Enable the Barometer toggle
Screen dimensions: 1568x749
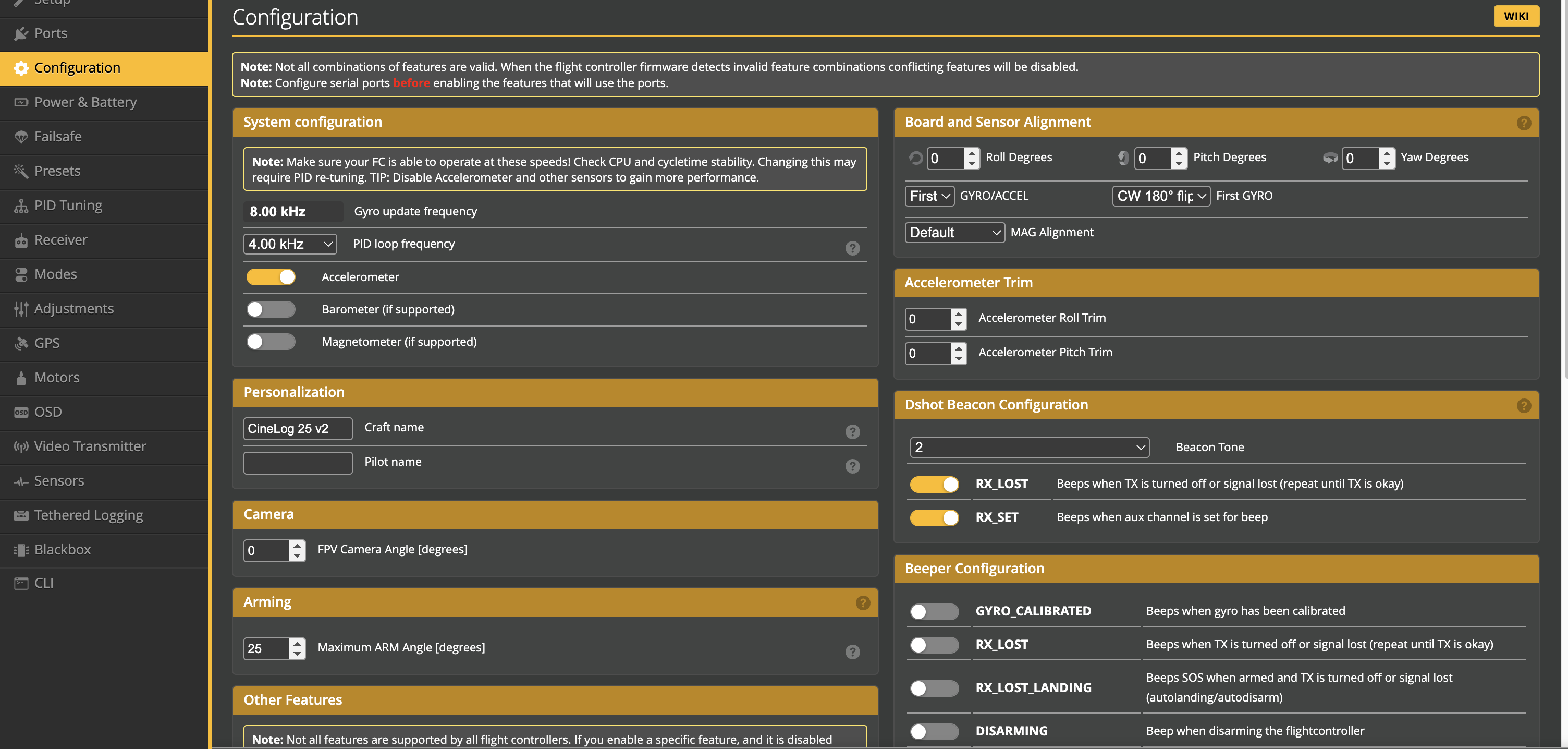[271, 309]
